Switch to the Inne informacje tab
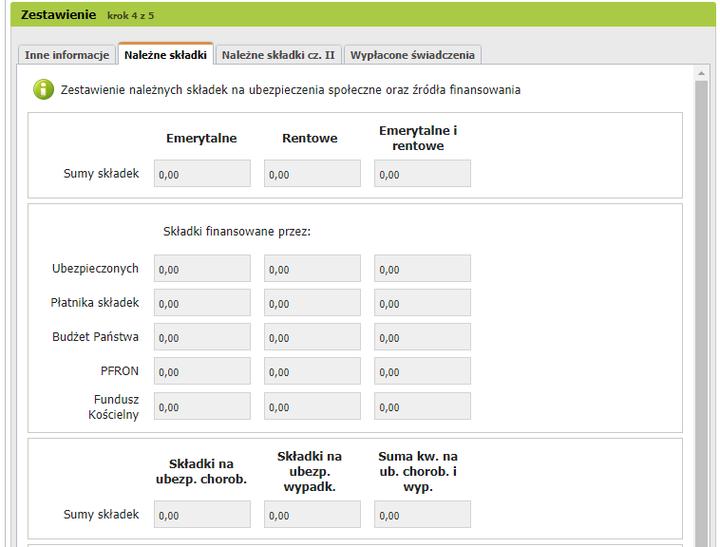The height and width of the screenshot is (547, 720). [66, 55]
